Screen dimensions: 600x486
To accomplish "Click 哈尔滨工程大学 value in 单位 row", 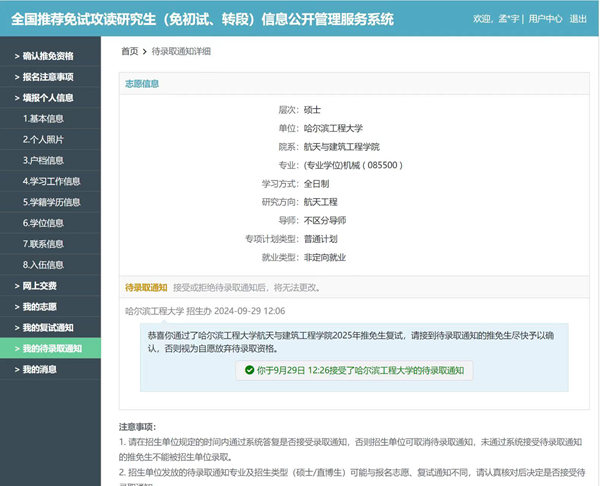I will tap(333, 128).
